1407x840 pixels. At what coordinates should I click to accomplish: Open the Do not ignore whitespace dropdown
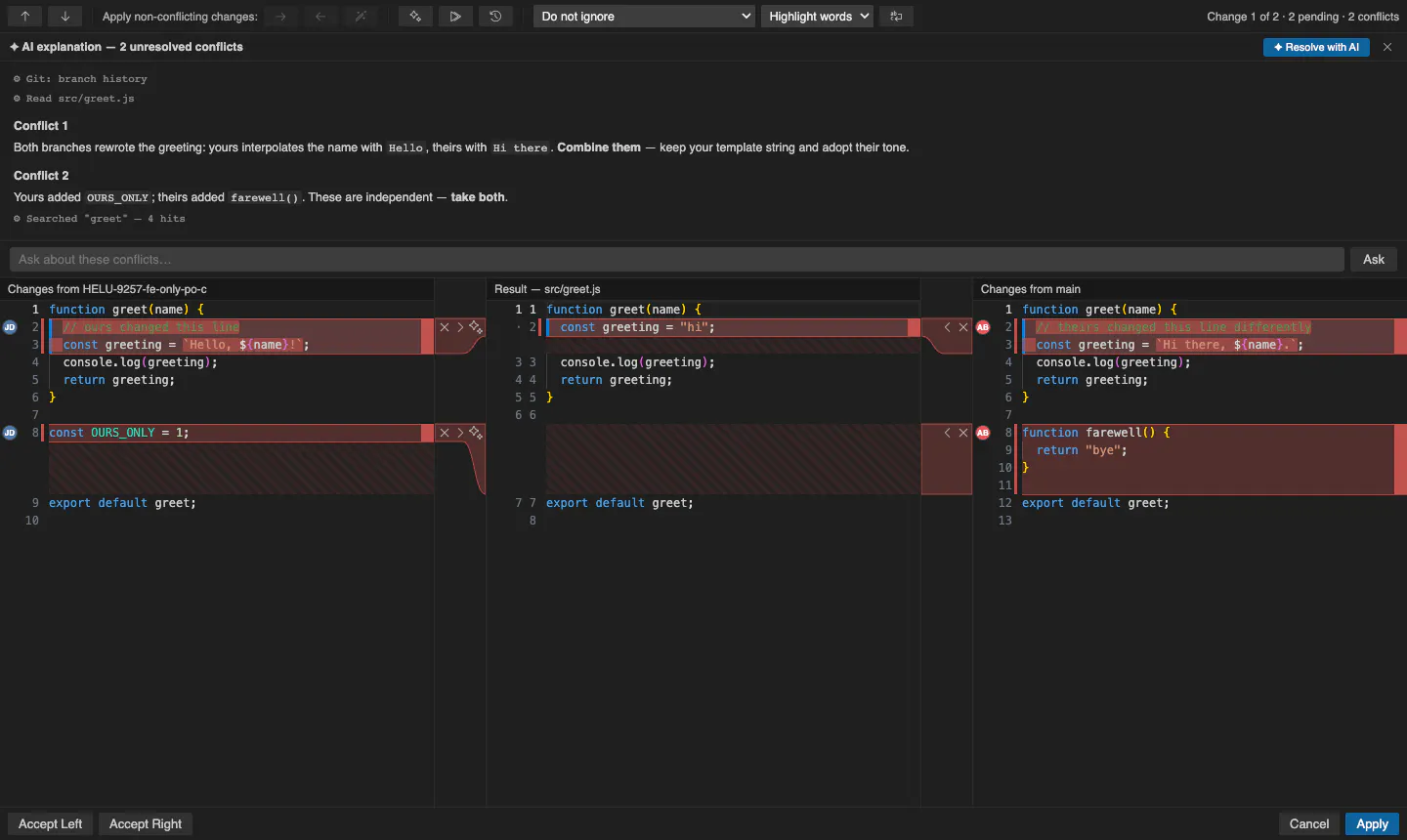[x=644, y=17]
